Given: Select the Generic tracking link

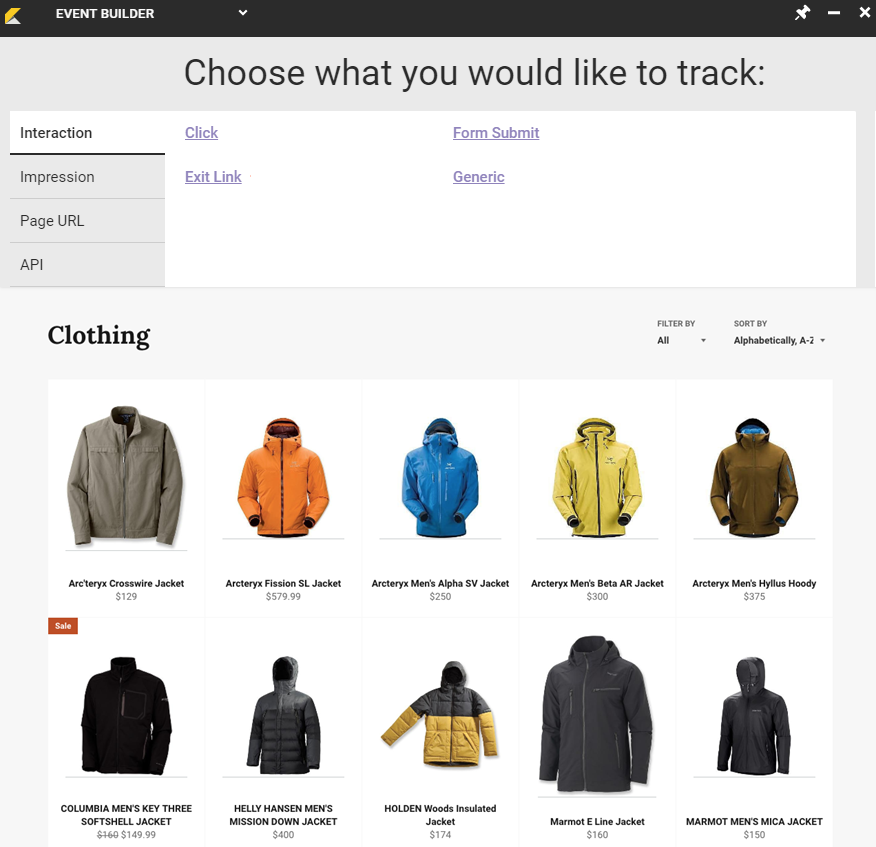Looking at the screenshot, I should [x=478, y=177].
